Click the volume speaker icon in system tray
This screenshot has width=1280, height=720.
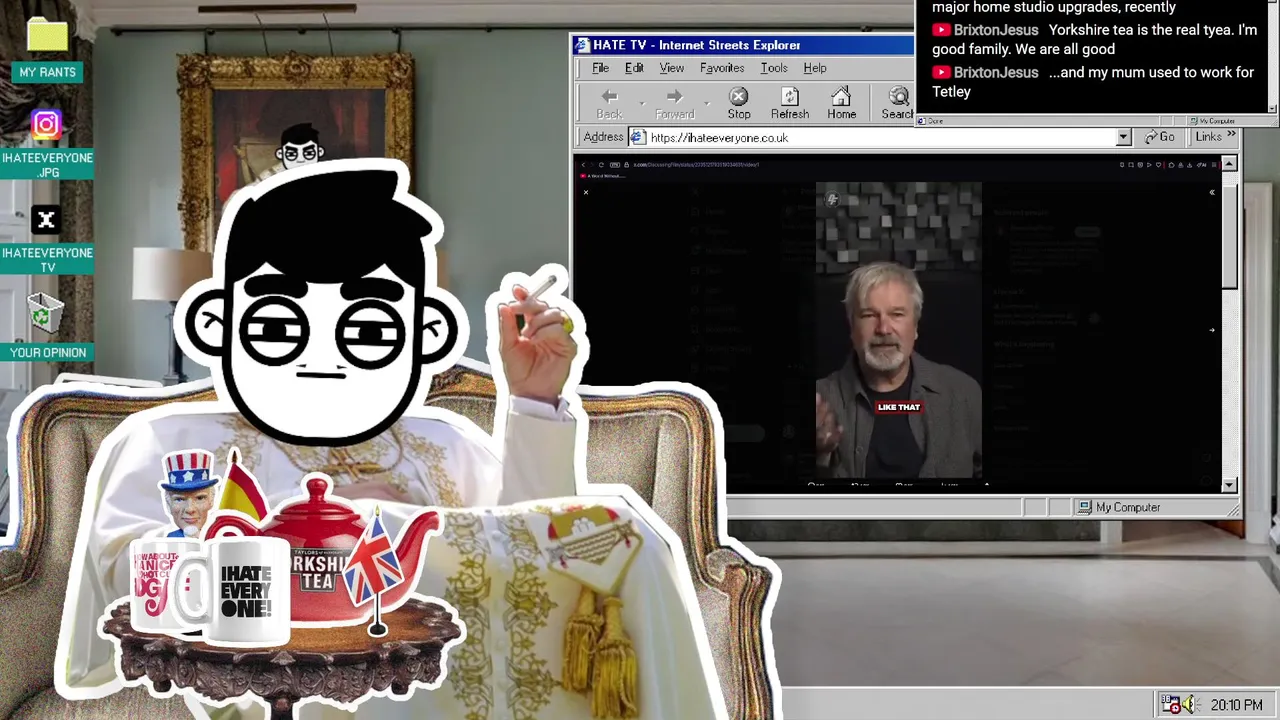tap(1190, 705)
